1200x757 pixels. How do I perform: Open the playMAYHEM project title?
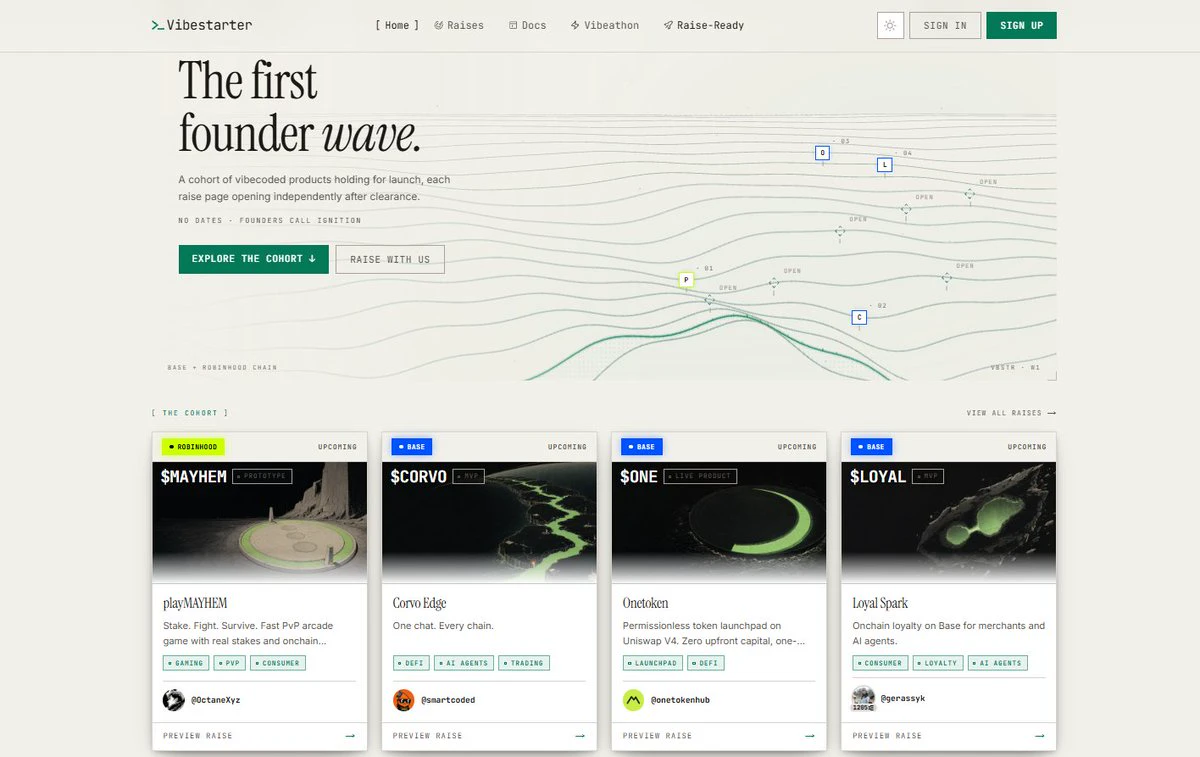[195, 604]
